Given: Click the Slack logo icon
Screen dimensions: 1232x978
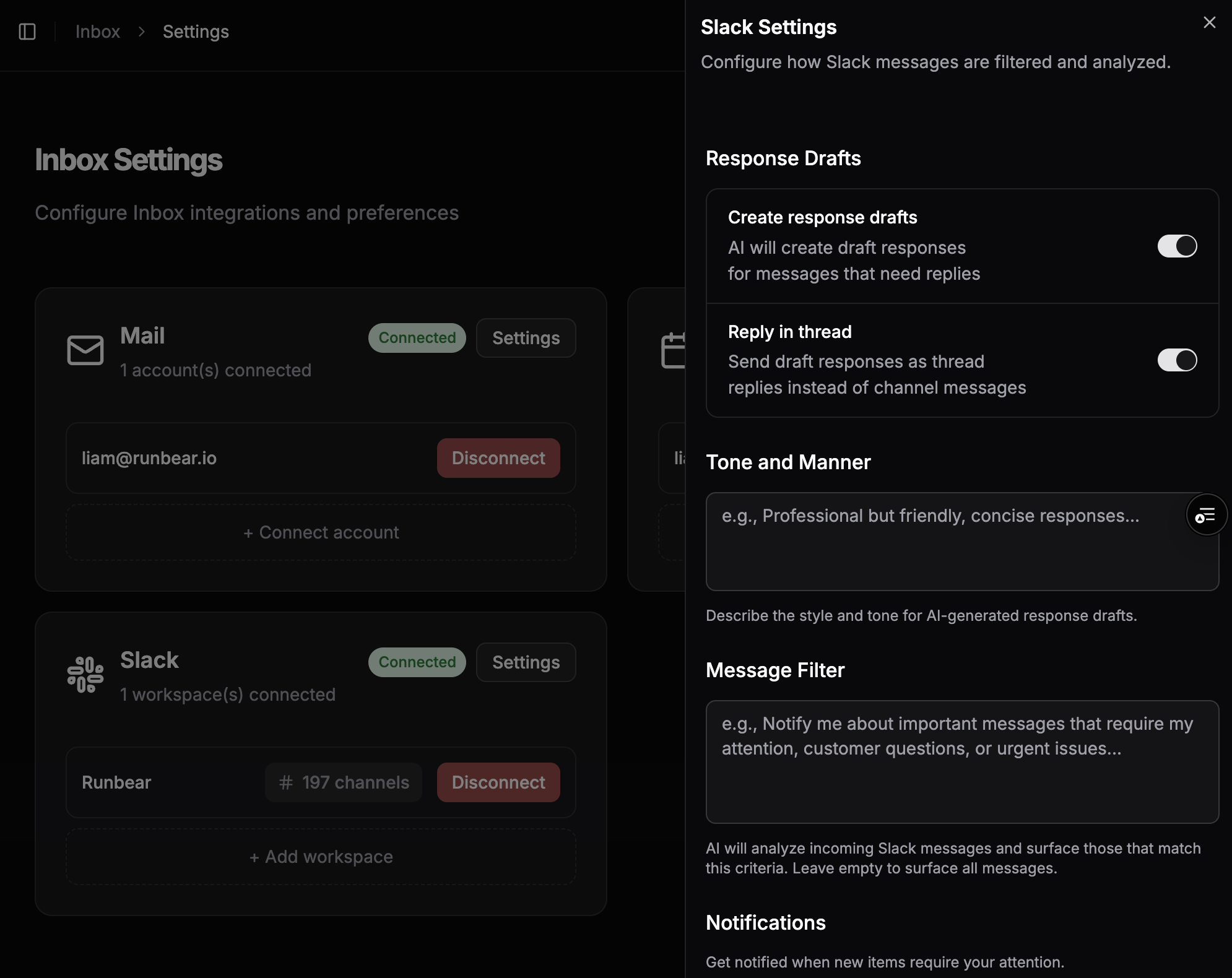Looking at the screenshot, I should [x=85, y=675].
